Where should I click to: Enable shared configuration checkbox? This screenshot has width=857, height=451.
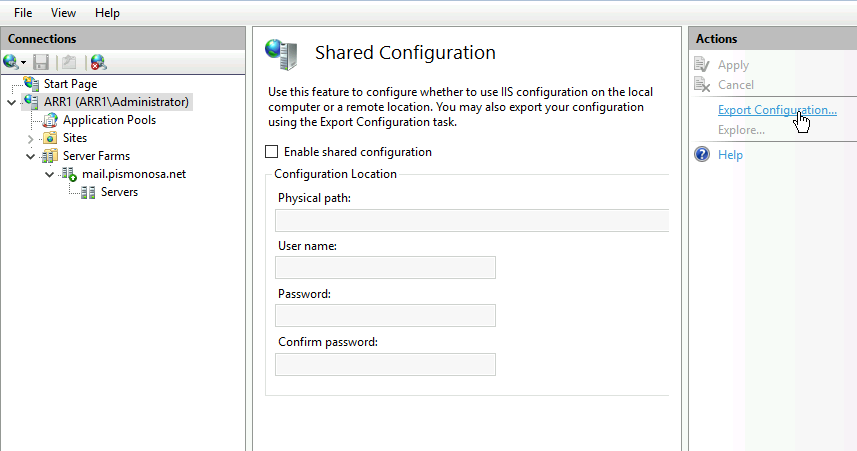click(x=271, y=151)
